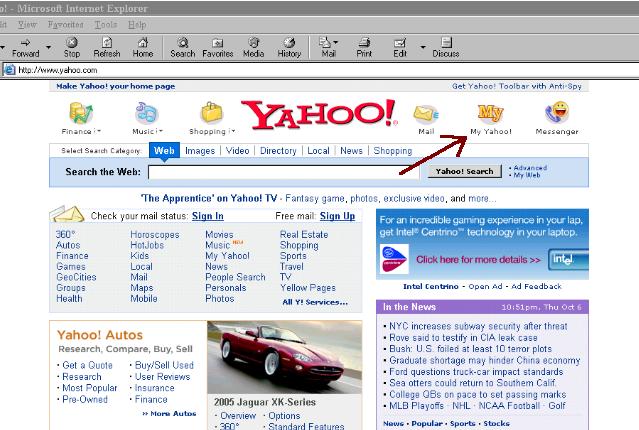The width and height of the screenshot is (639, 430).
Task: Open the Tools menu
Action: click(x=106, y=25)
